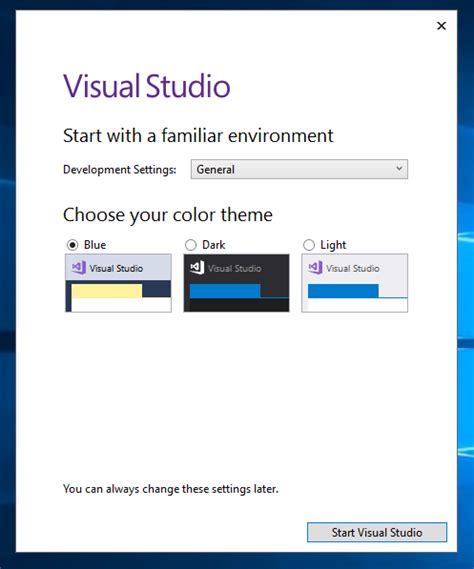474x569 pixels.
Task: Click the Blue theme preview thumbnail
Action: 118,283
